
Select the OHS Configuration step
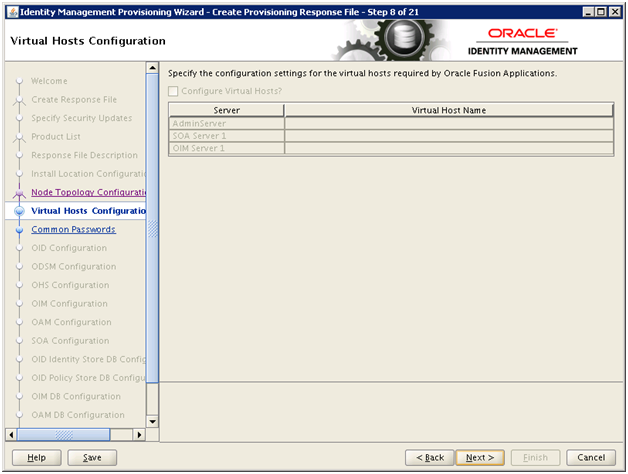tap(70, 285)
